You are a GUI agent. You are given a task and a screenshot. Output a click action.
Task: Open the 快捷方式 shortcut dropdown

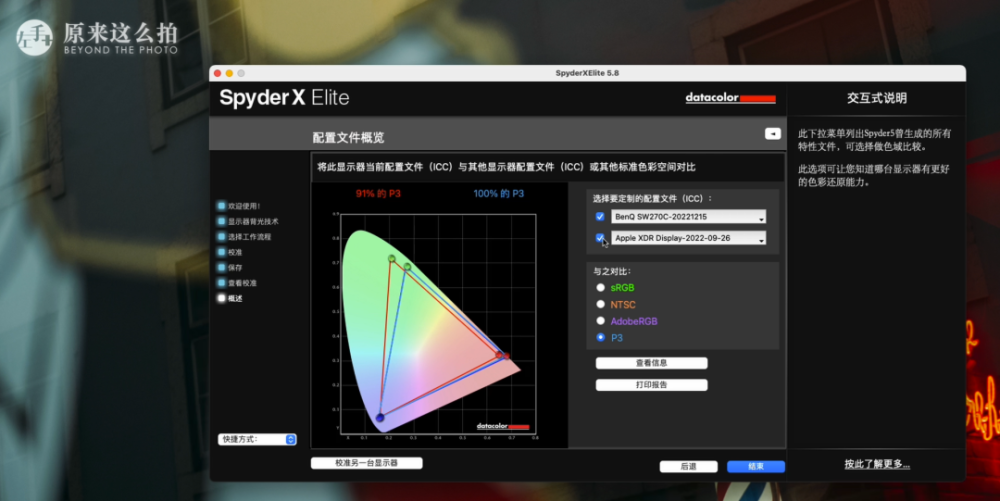257,439
